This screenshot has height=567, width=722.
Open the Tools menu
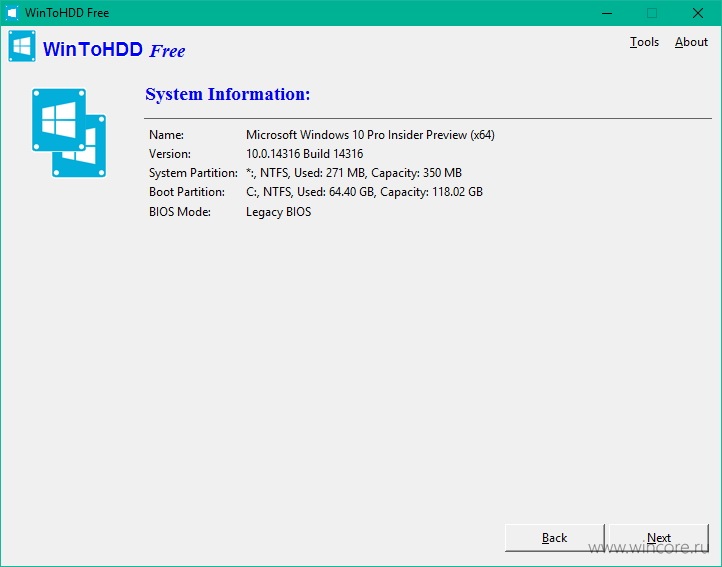pos(644,42)
